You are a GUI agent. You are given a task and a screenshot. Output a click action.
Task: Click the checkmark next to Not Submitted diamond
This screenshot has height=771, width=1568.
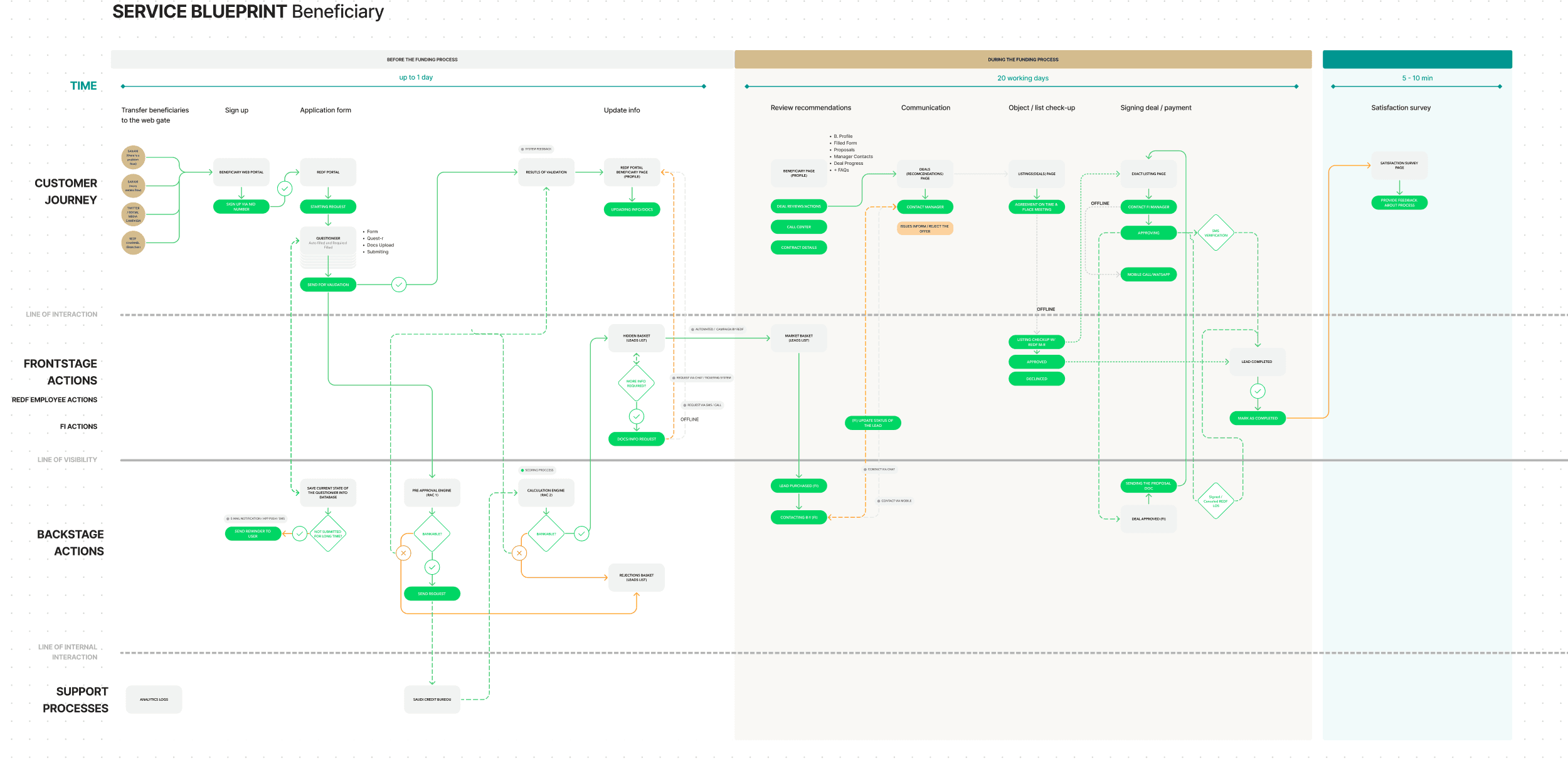[300, 533]
